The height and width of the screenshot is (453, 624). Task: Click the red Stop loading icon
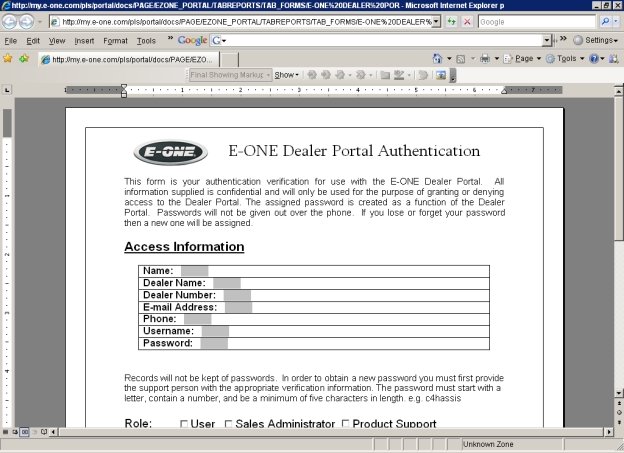coord(468,21)
